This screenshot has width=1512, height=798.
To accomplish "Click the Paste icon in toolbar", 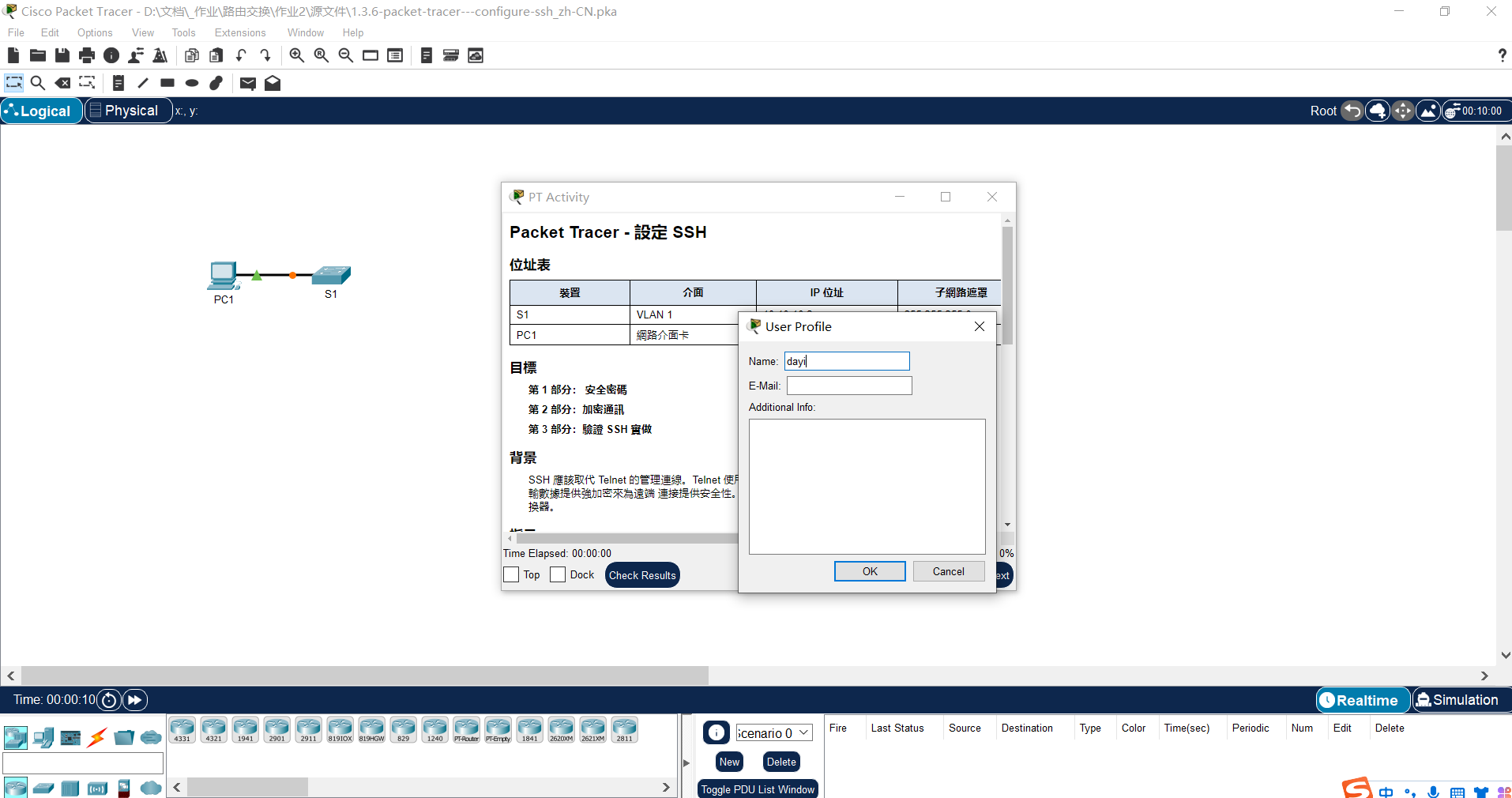I will (216, 55).
